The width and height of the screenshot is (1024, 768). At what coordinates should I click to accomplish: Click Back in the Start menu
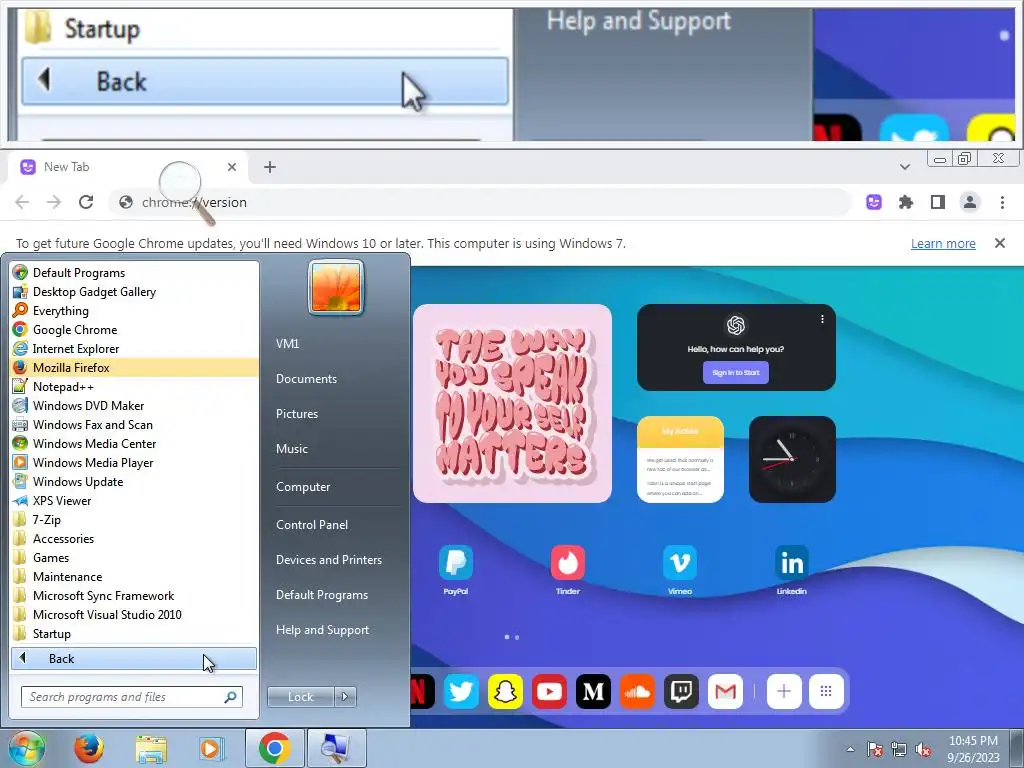(134, 659)
